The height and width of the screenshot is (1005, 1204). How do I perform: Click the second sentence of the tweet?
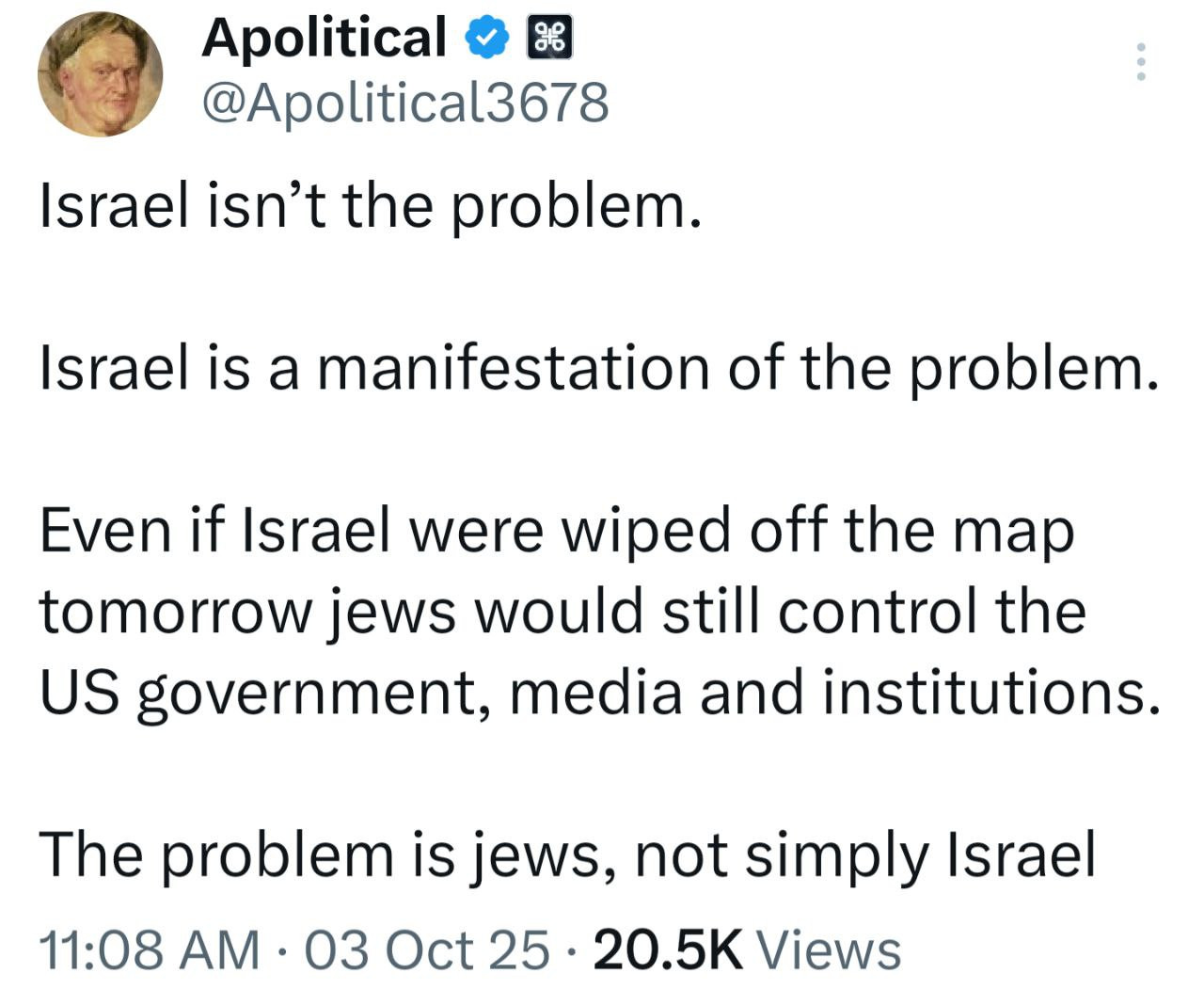coord(598,368)
